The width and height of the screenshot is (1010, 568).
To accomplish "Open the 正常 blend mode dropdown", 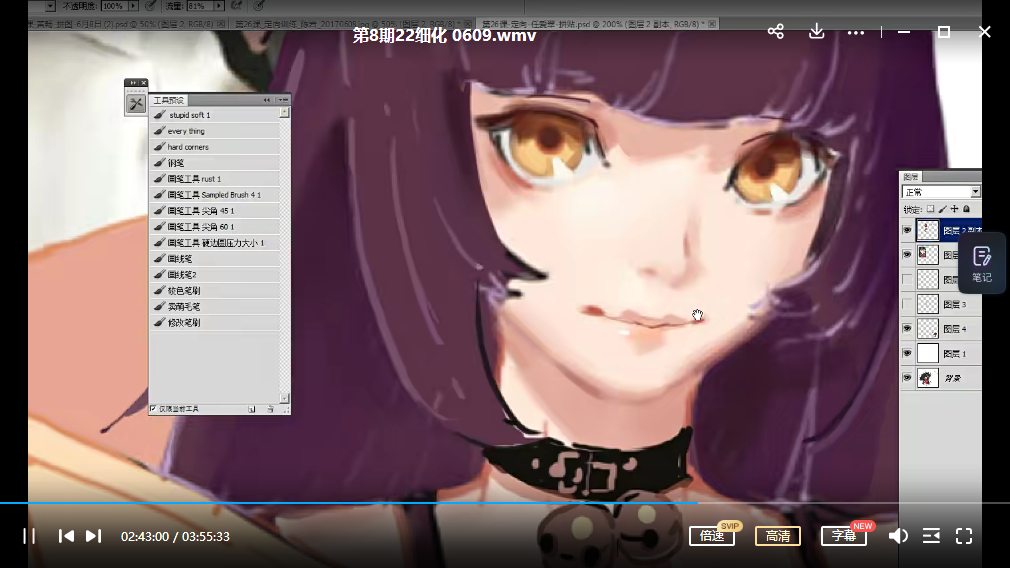I will tap(940, 192).
